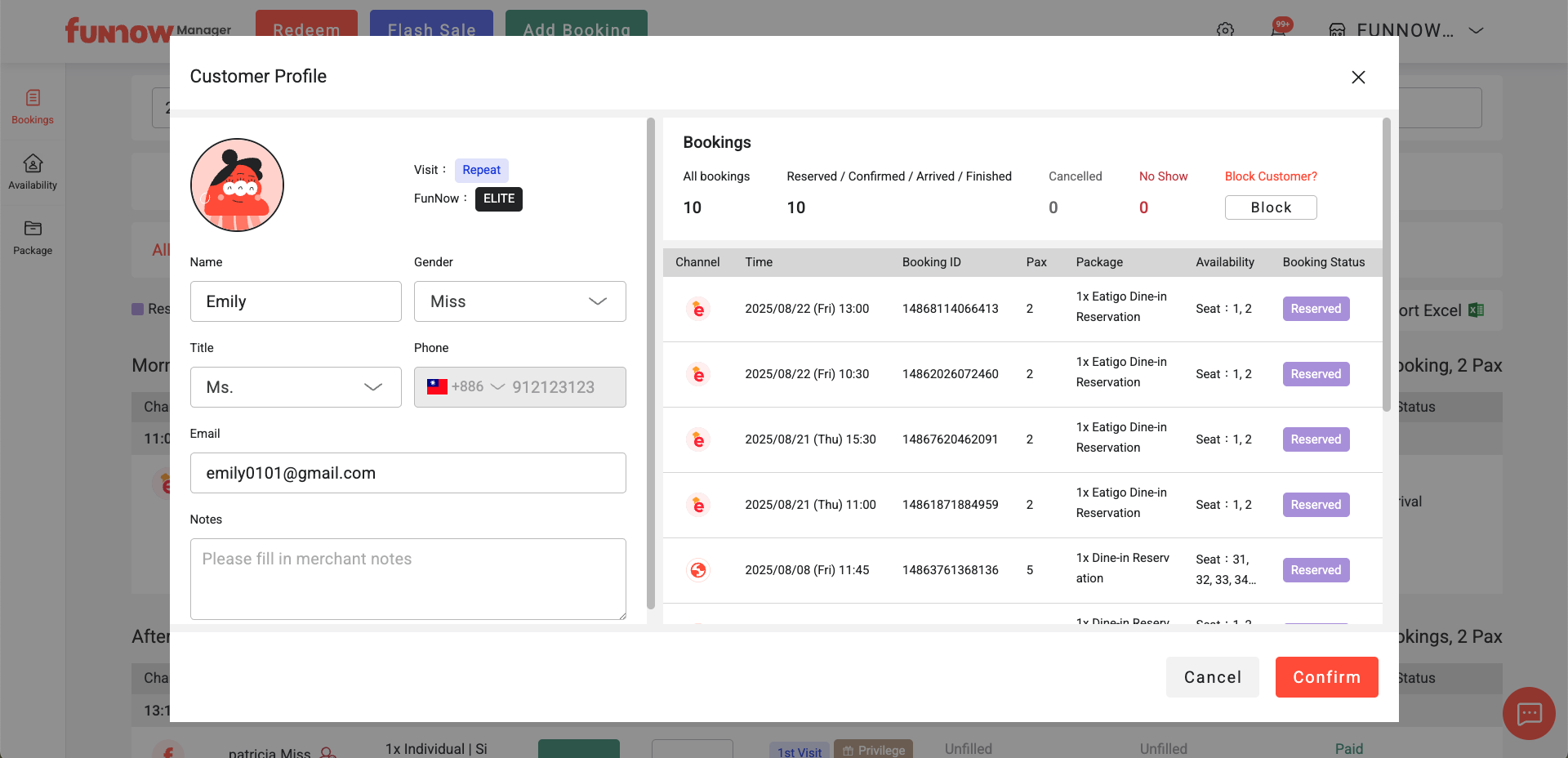Open the live chat support bubble
1568x758 pixels.
[x=1528, y=713]
